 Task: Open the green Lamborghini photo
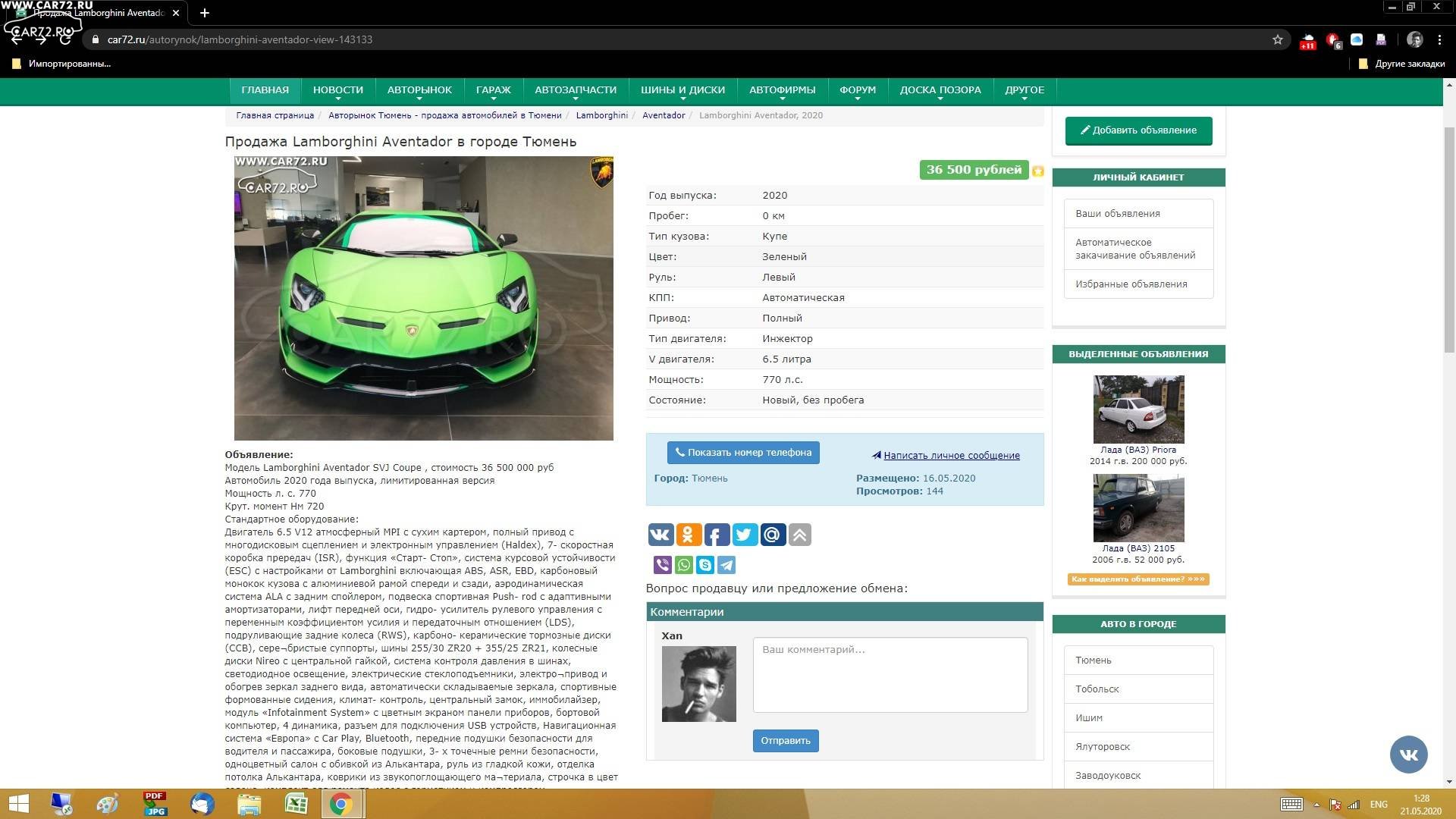(x=423, y=298)
